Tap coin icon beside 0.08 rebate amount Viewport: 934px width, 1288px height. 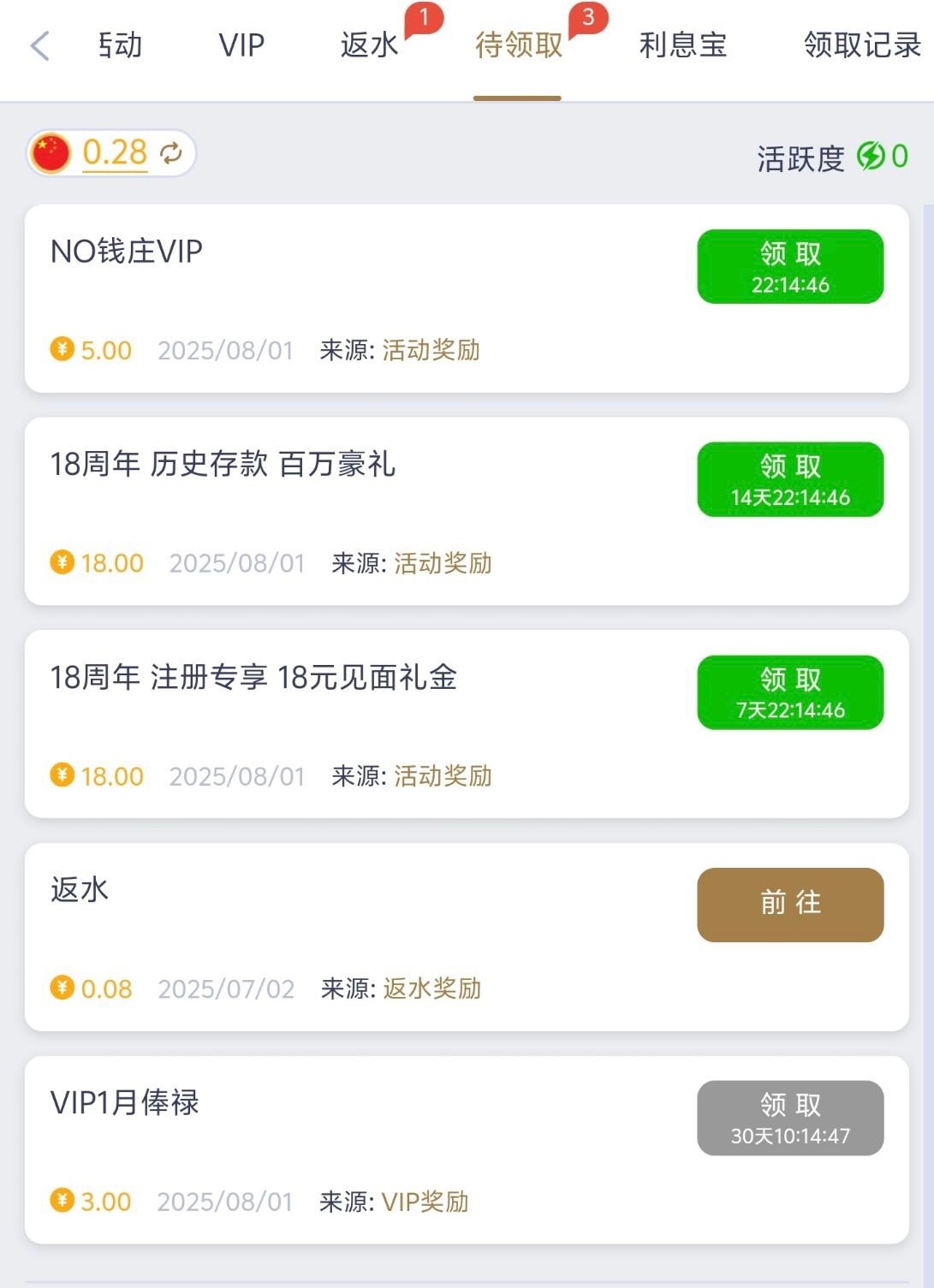point(62,988)
